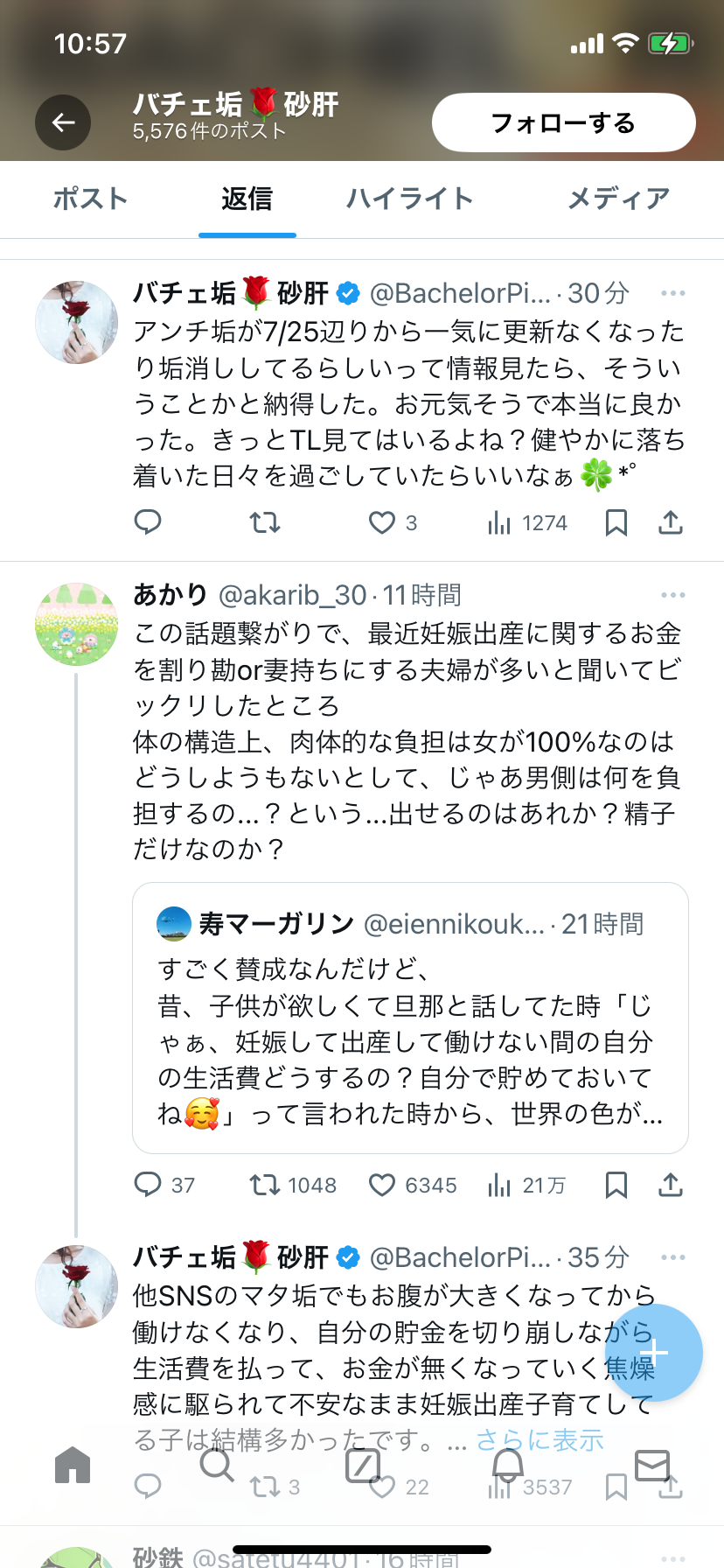Bookmark the first バチェ垢 post

[616, 522]
